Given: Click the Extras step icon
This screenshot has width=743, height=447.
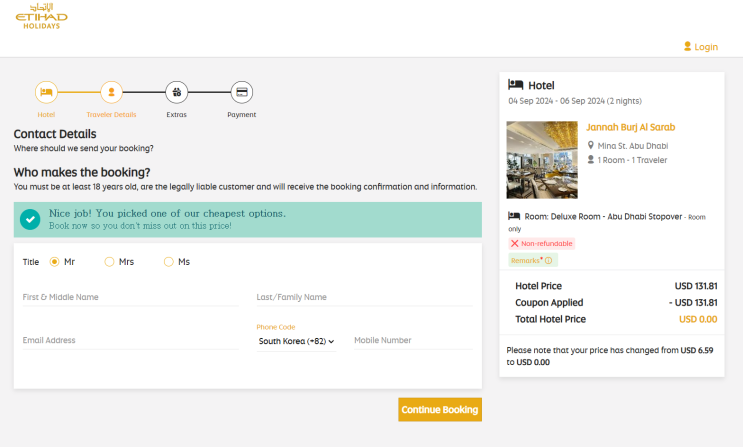Looking at the screenshot, I should [x=176, y=93].
